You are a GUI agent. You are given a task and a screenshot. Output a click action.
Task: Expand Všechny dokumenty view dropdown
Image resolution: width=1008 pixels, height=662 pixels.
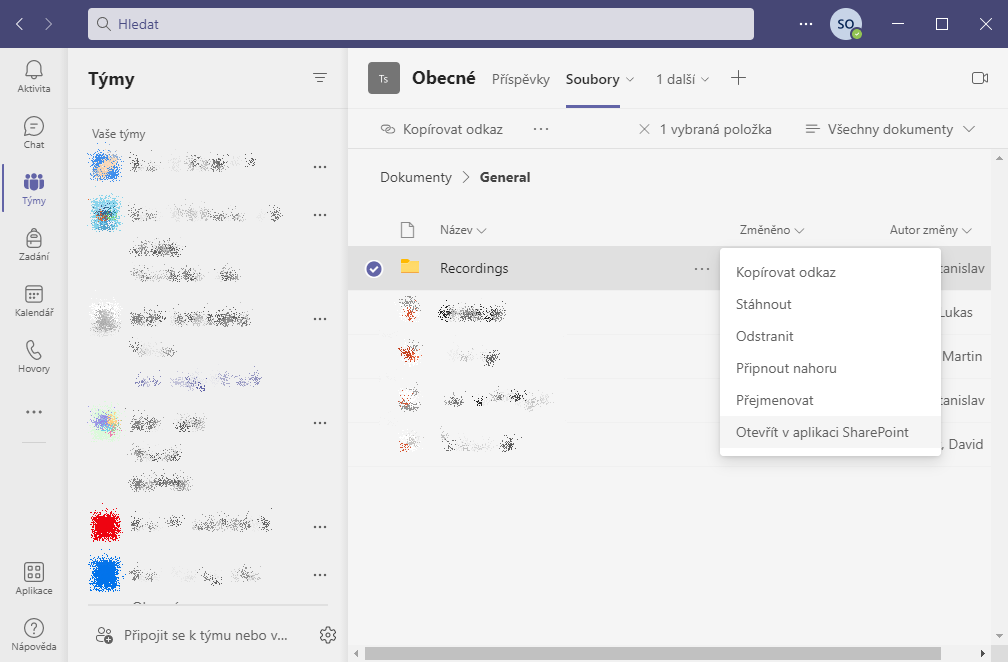(890, 129)
